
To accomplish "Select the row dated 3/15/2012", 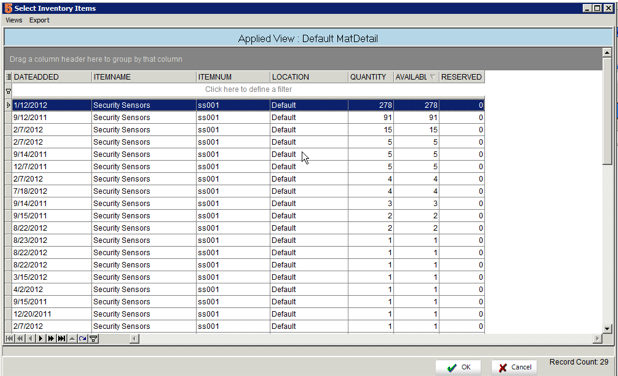I will pyautogui.click(x=248, y=277).
